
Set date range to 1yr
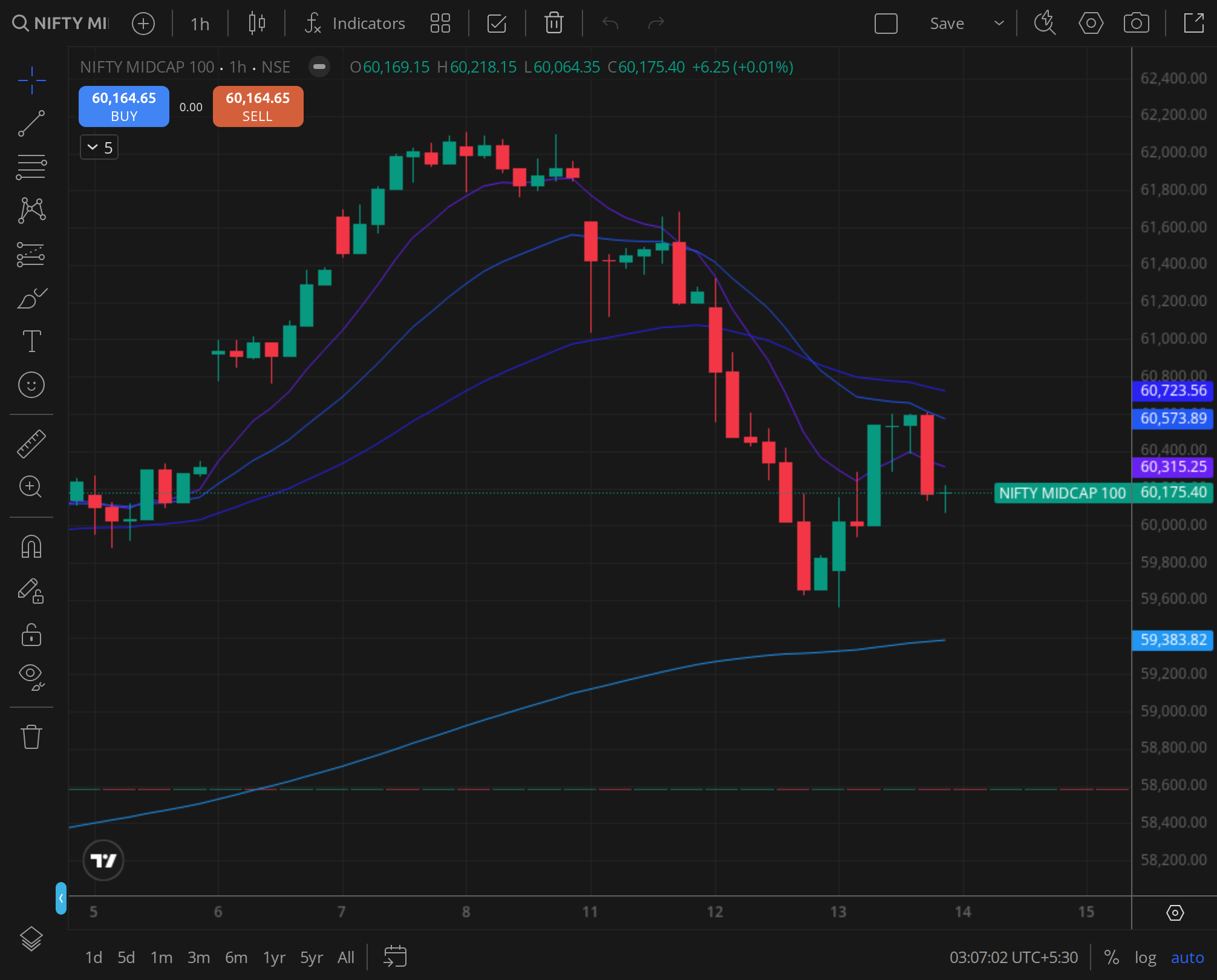point(274,958)
